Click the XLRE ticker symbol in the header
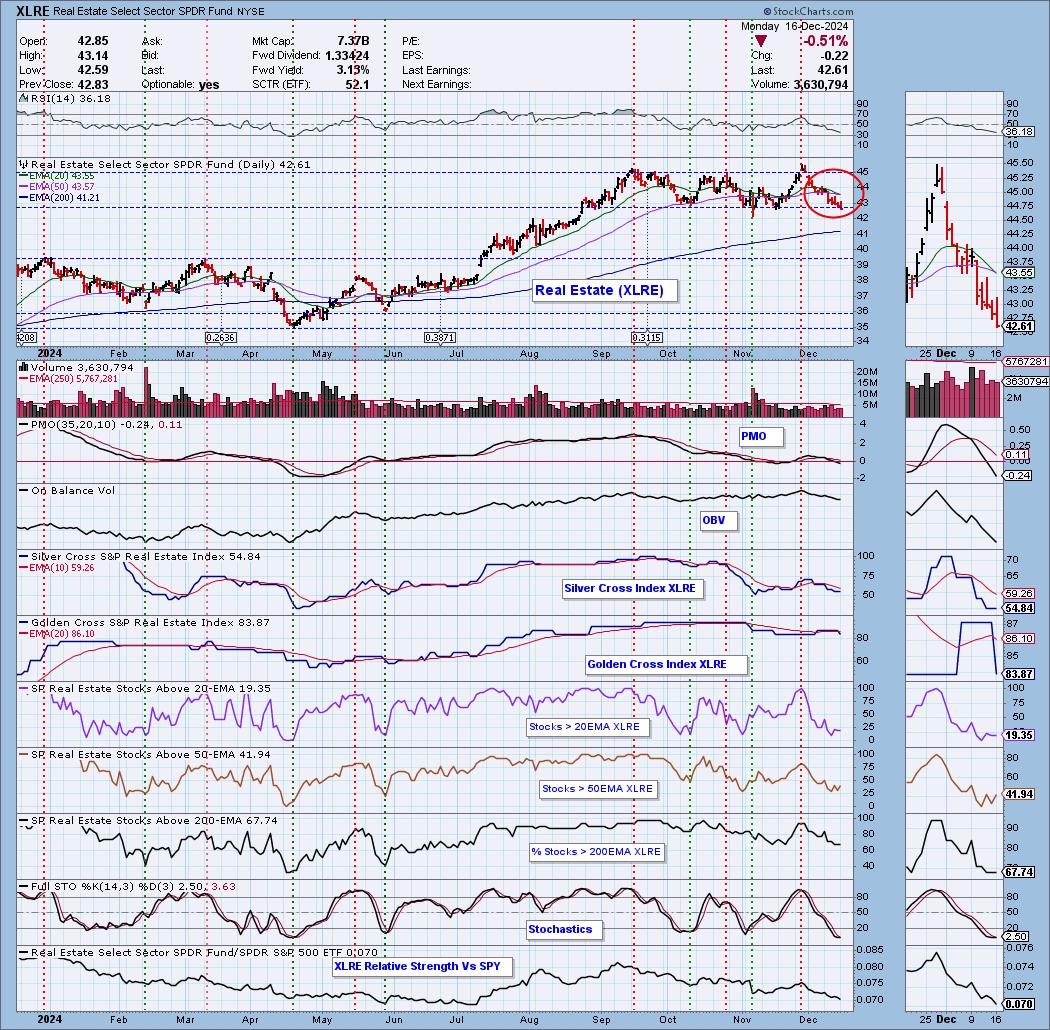Image resolution: width=1050 pixels, height=1030 pixels. pyautogui.click(x=31, y=11)
